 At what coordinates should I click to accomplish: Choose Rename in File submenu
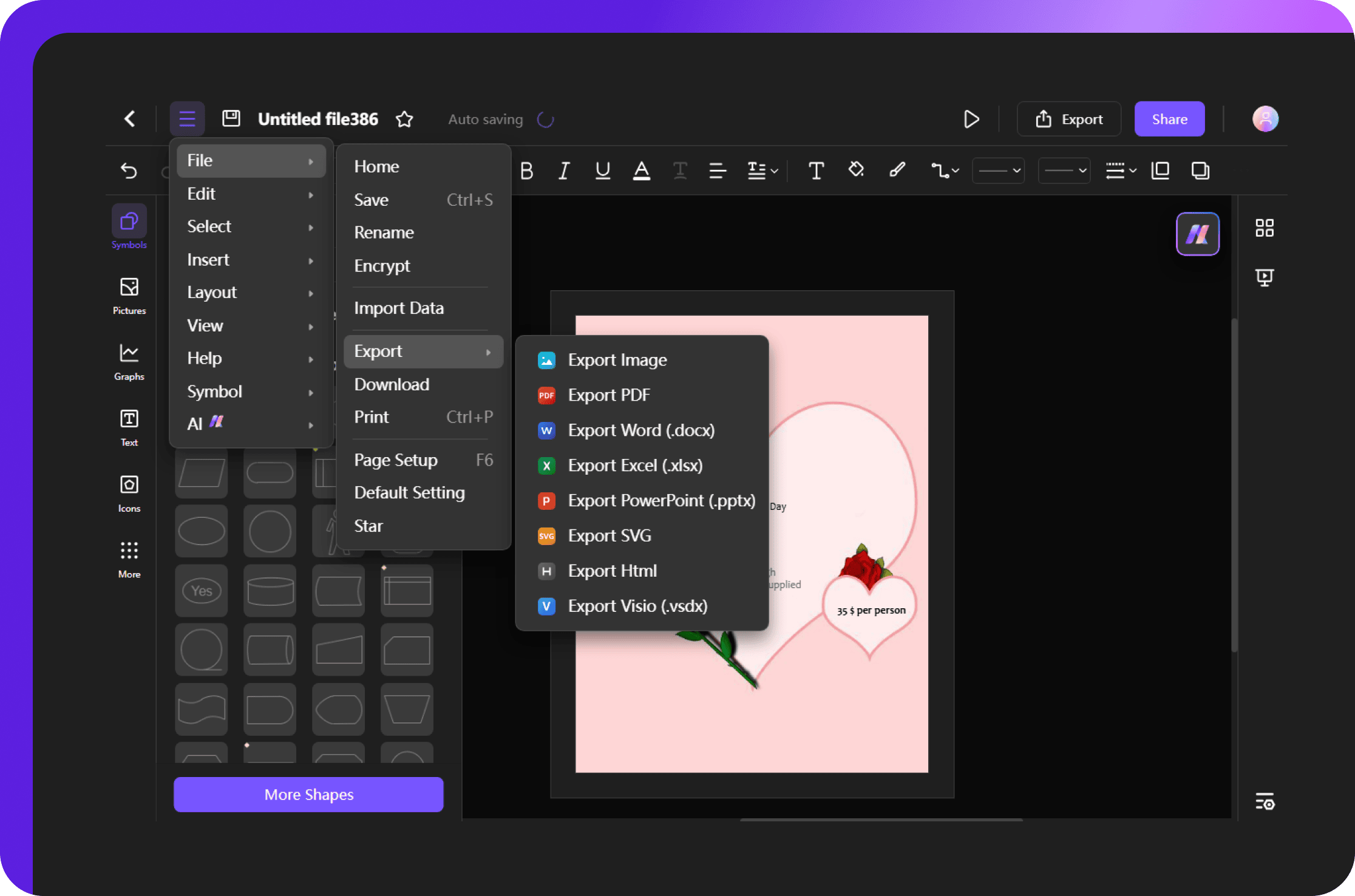pos(423,232)
